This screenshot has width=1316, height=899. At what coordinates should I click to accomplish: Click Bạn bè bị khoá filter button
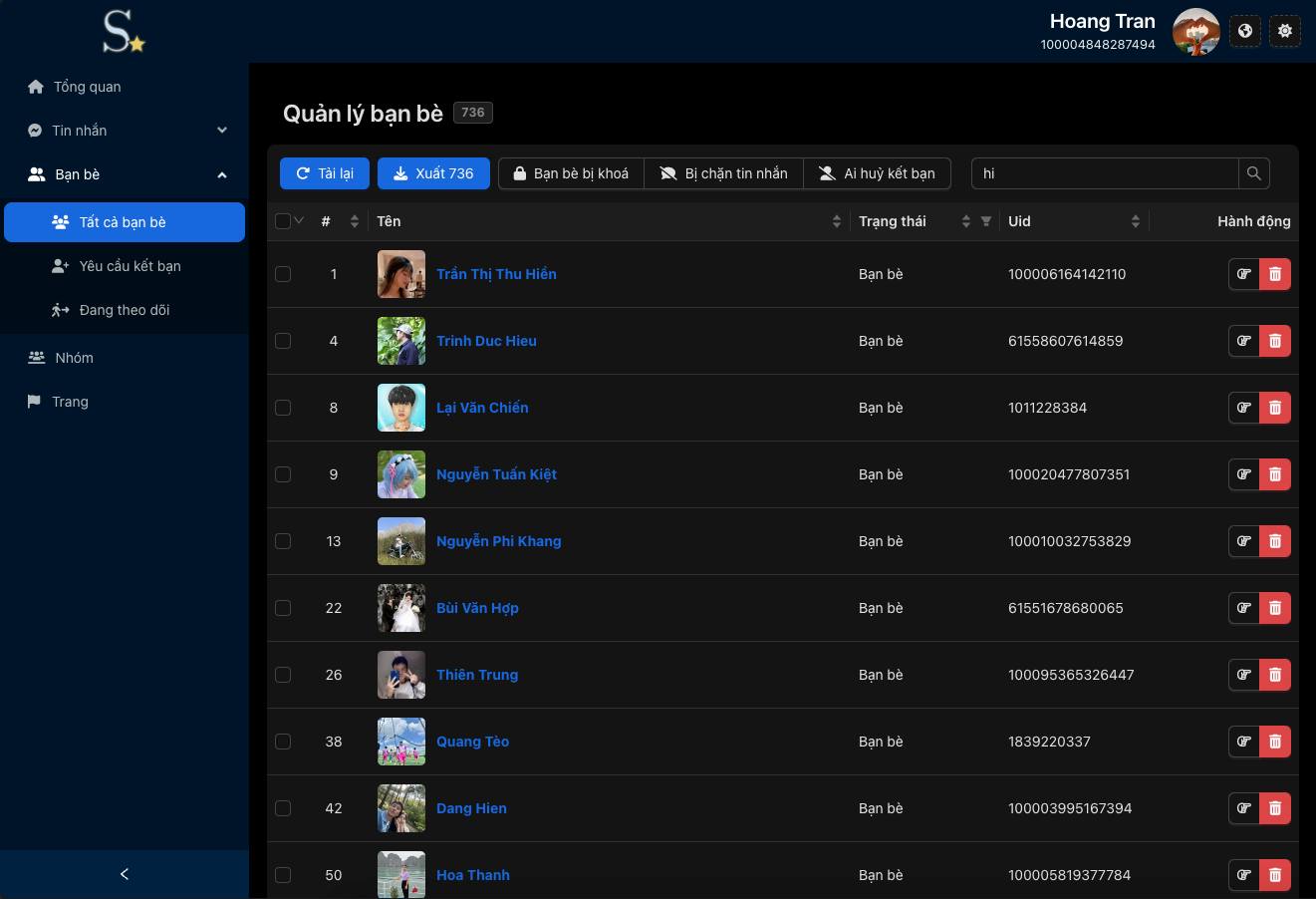click(571, 173)
